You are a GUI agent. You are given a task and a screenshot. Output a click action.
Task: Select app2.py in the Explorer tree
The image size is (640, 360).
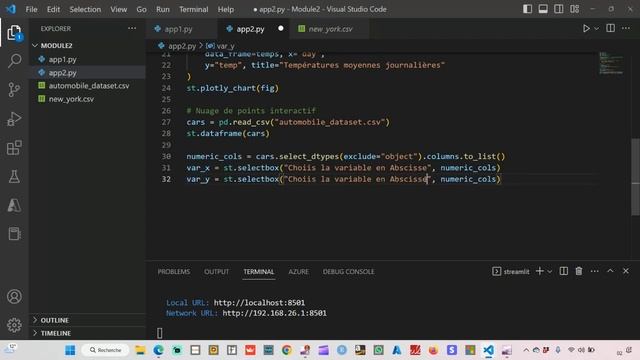click(62, 73)
